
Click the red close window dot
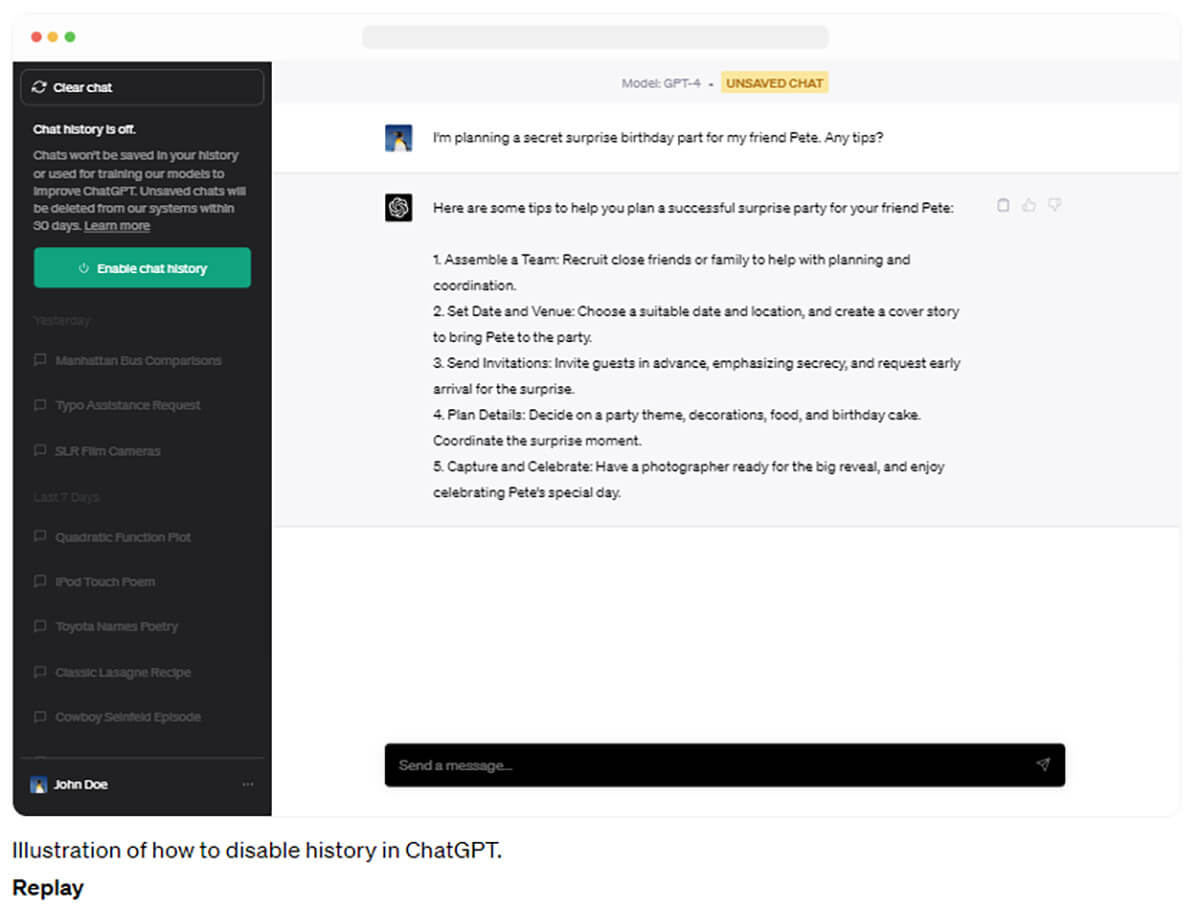tap(36, 37)
